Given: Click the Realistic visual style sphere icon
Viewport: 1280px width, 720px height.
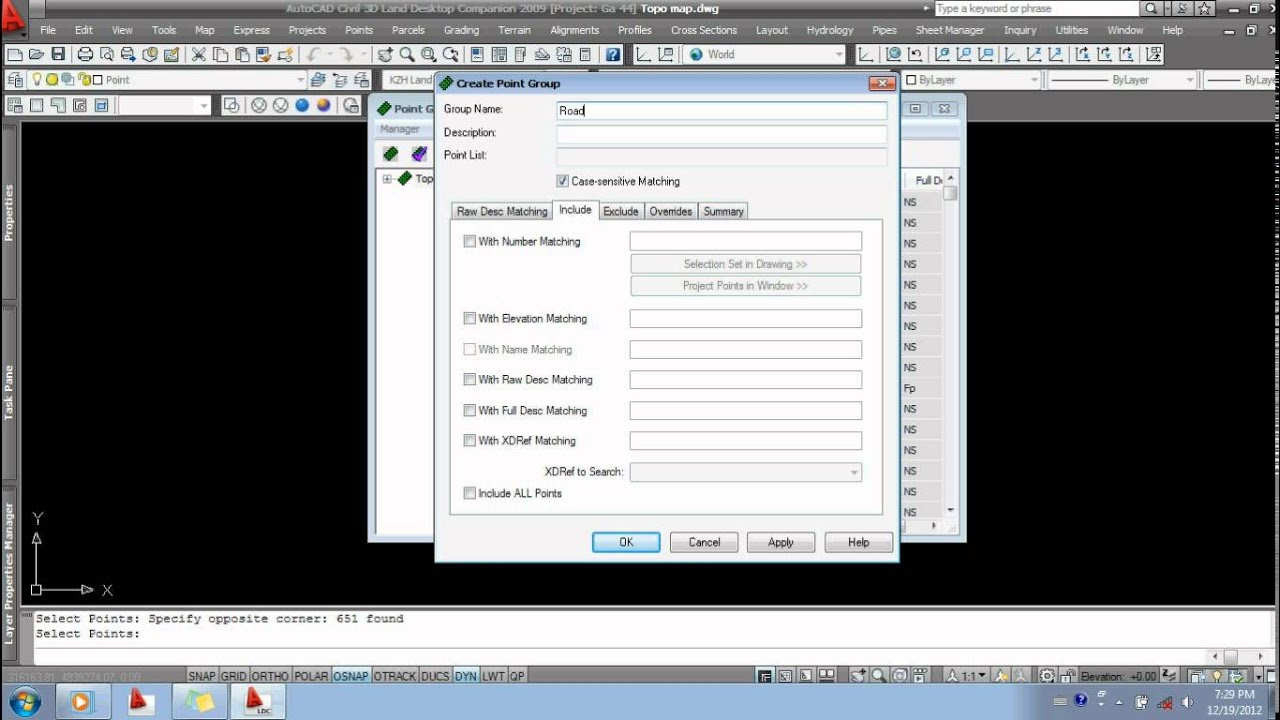Looking at the screenshot, I should pyautogui.click(x=302, y=105).
